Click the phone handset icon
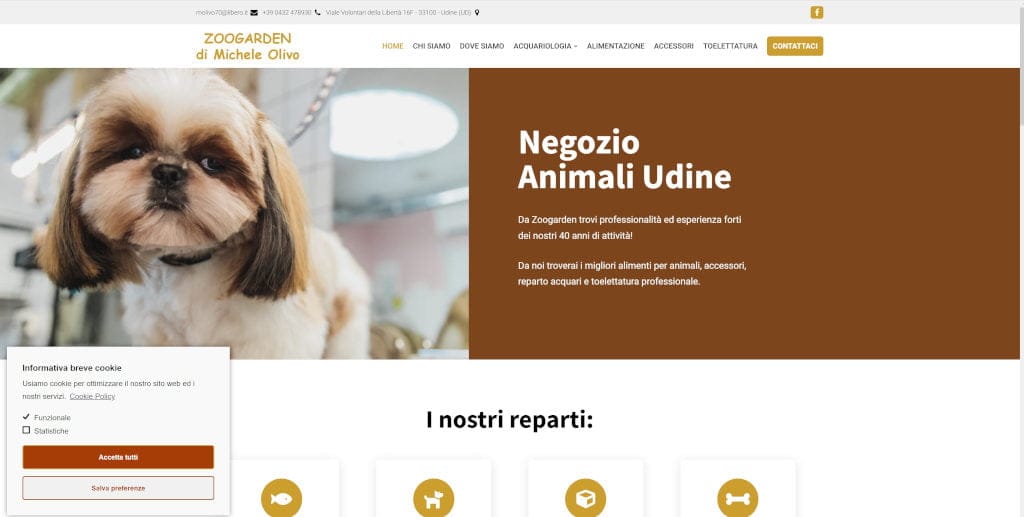The height and width of the screenshot is (517, 1024). point(317,12)
